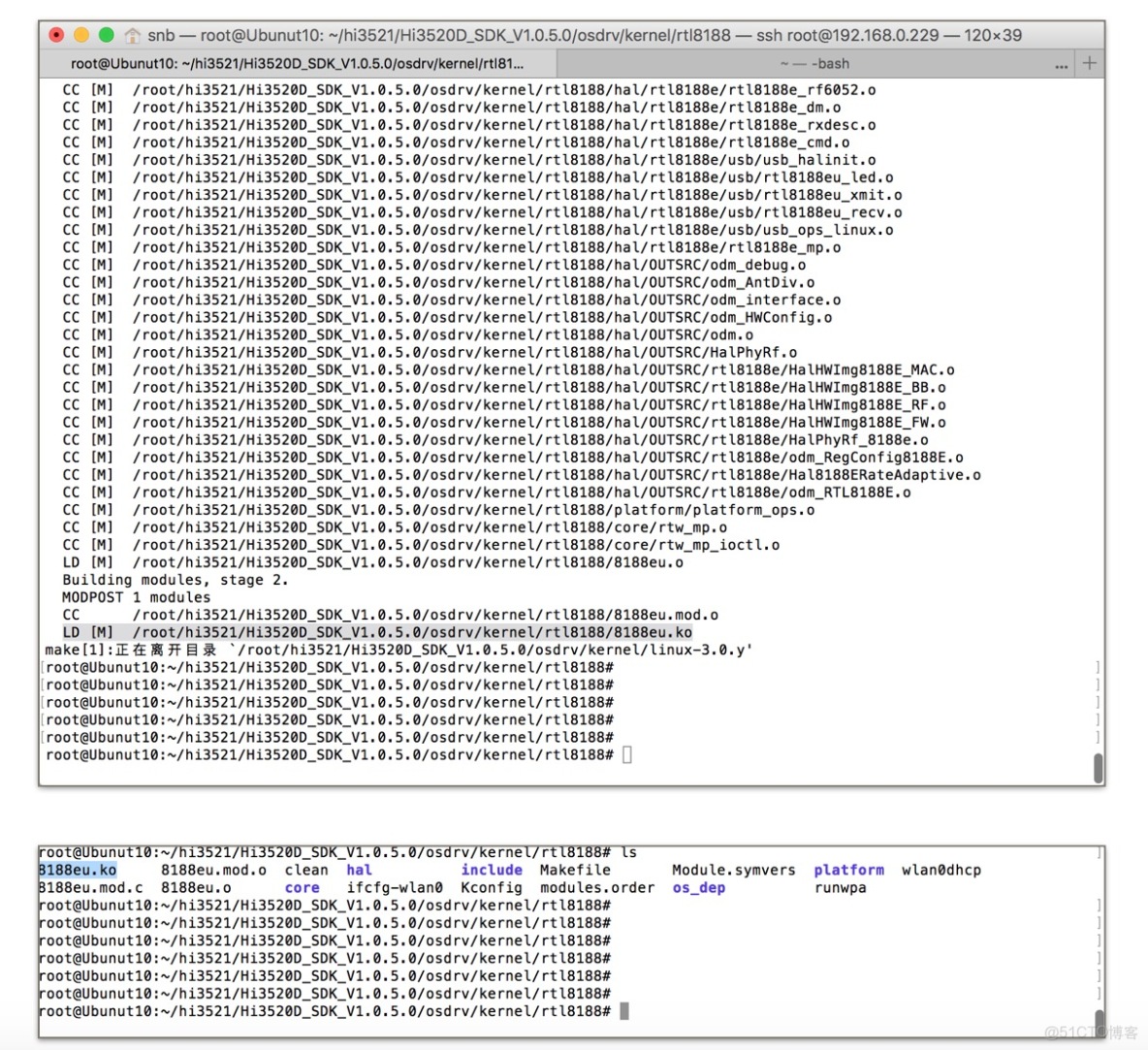1148x1050 pixels.
Task: Click the rtl8188e_rf6052.o compile line
Action: click(x=468, y=90)
